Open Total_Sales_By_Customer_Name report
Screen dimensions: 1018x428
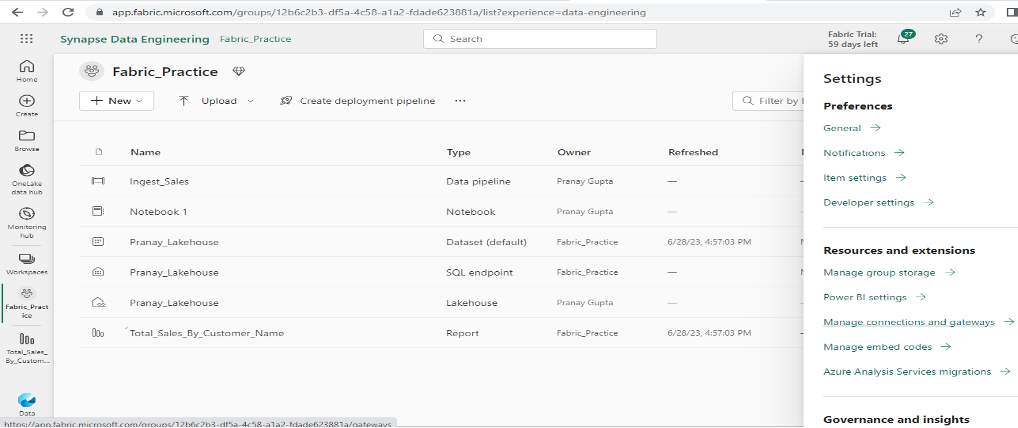tap(206, 333)
